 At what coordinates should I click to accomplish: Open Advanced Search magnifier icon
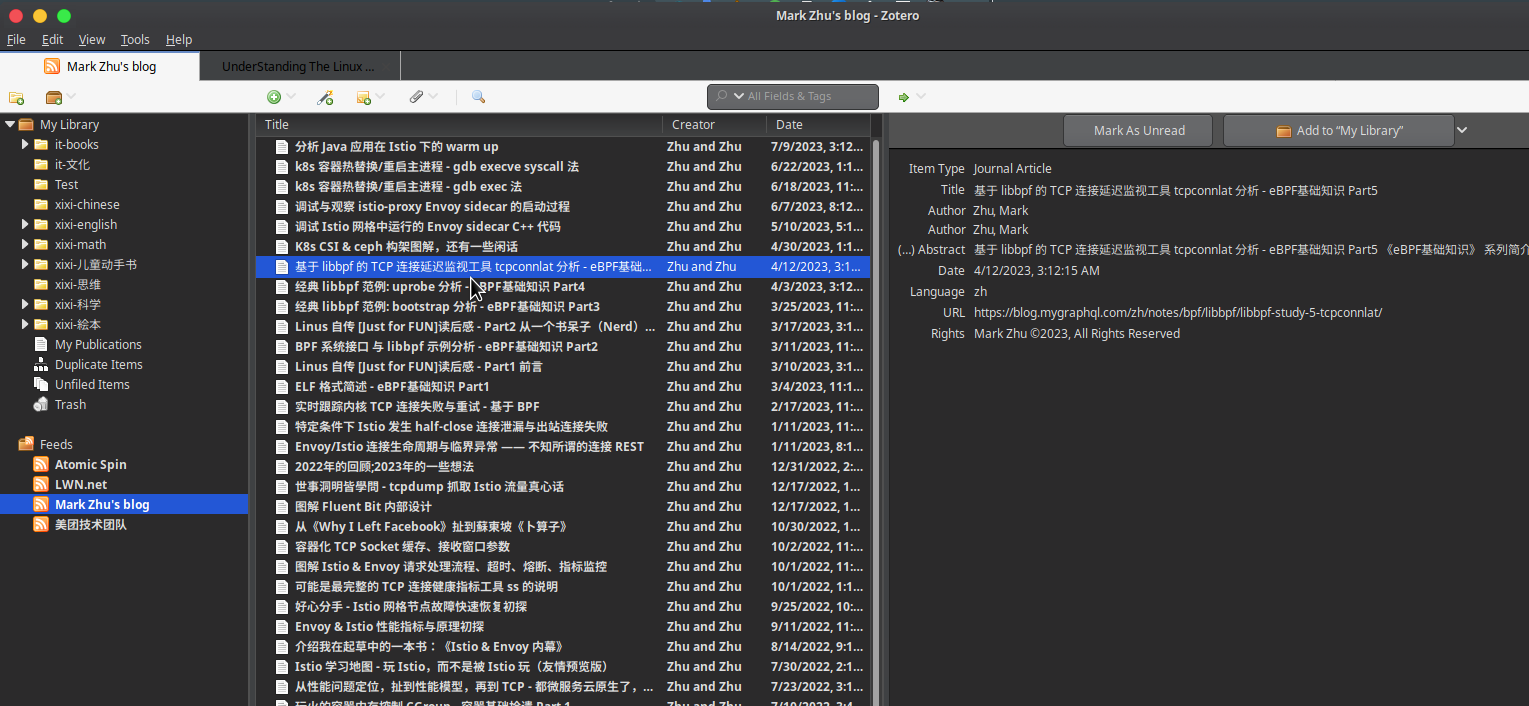pyautogui.click(x=478, y=97)
